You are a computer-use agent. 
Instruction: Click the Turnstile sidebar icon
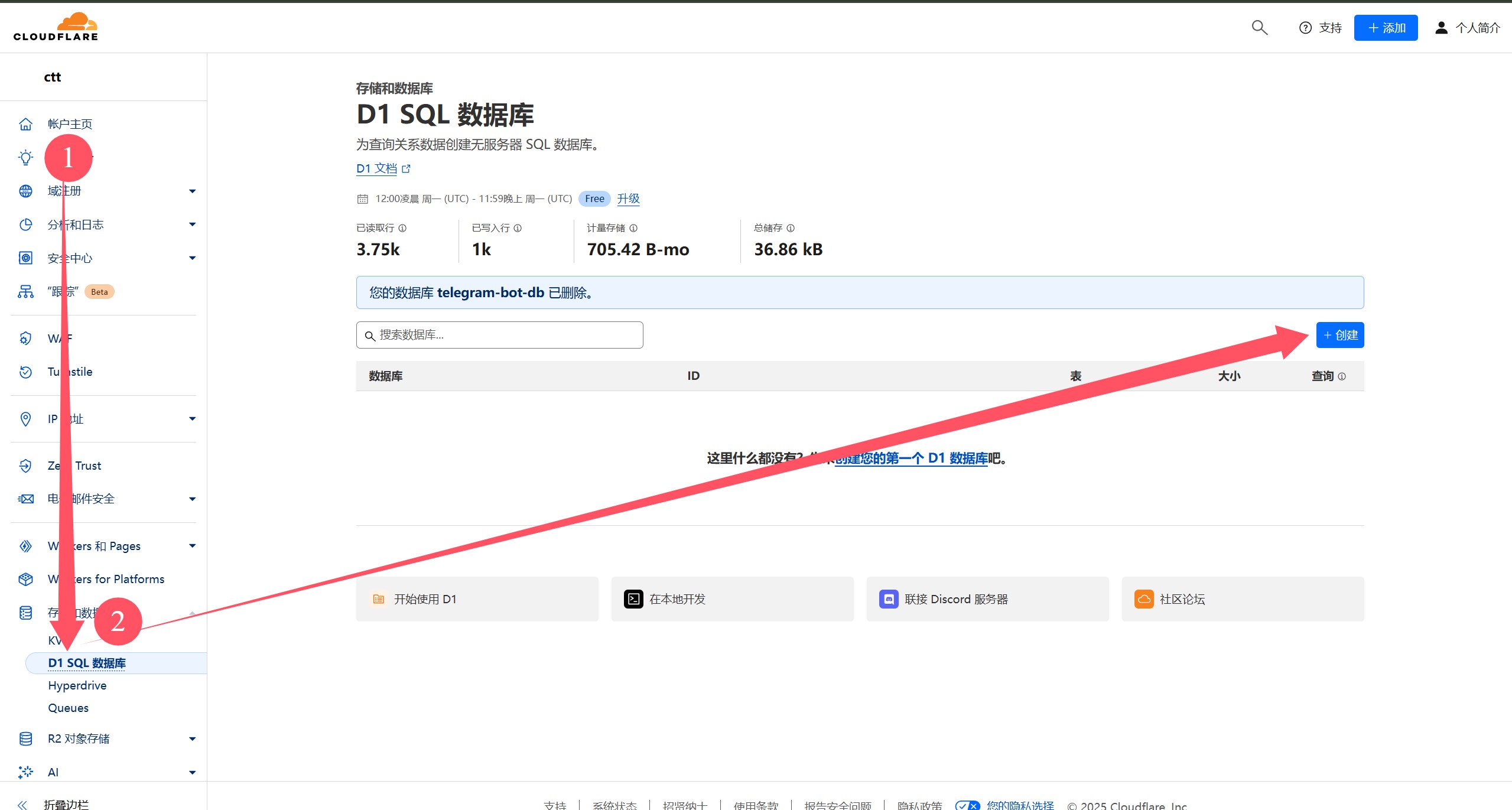(25, 372)
